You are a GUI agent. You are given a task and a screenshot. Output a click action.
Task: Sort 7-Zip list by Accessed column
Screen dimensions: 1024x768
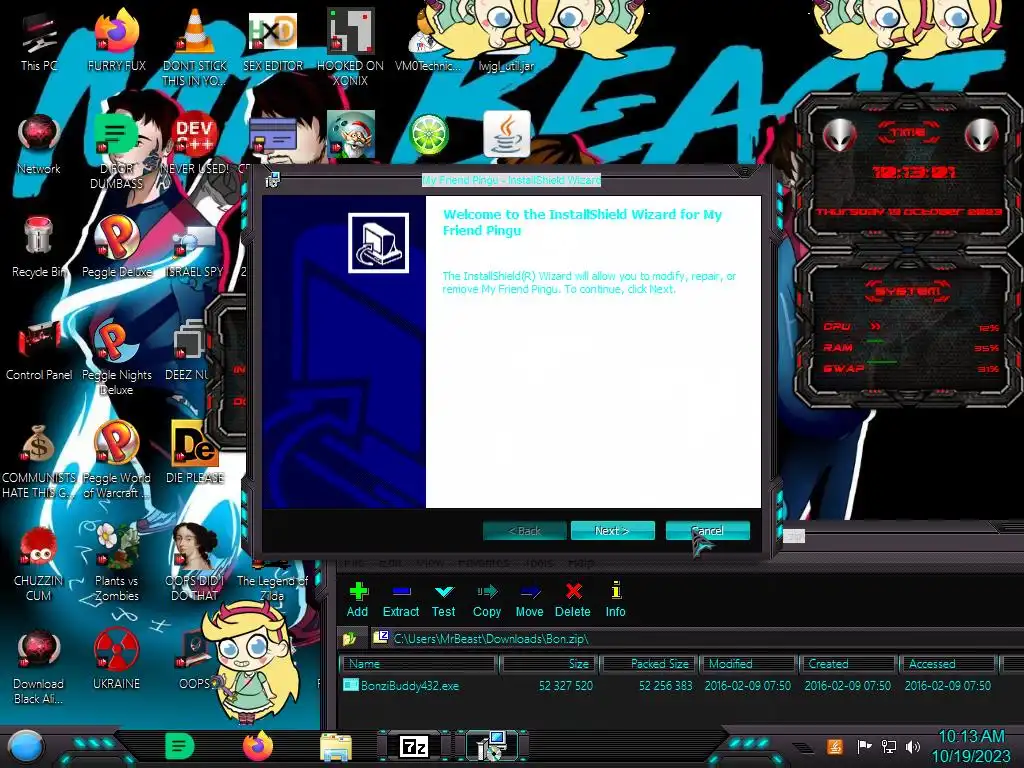950,664
